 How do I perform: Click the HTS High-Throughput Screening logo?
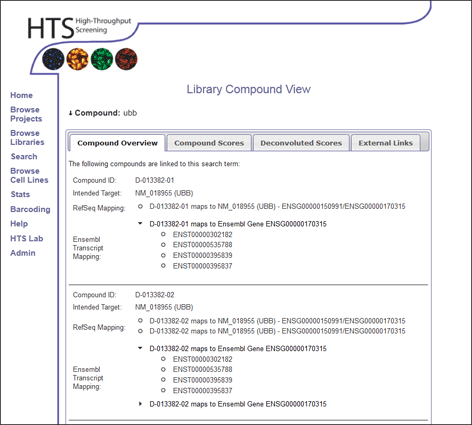click(79, 27)
